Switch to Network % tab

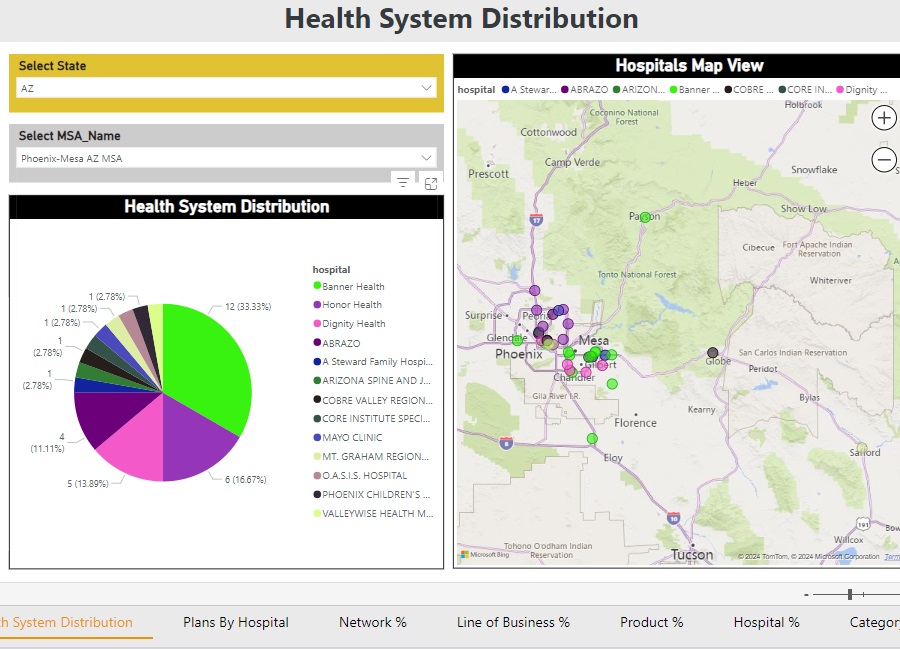pyautogui.click(x=373, y=622)
